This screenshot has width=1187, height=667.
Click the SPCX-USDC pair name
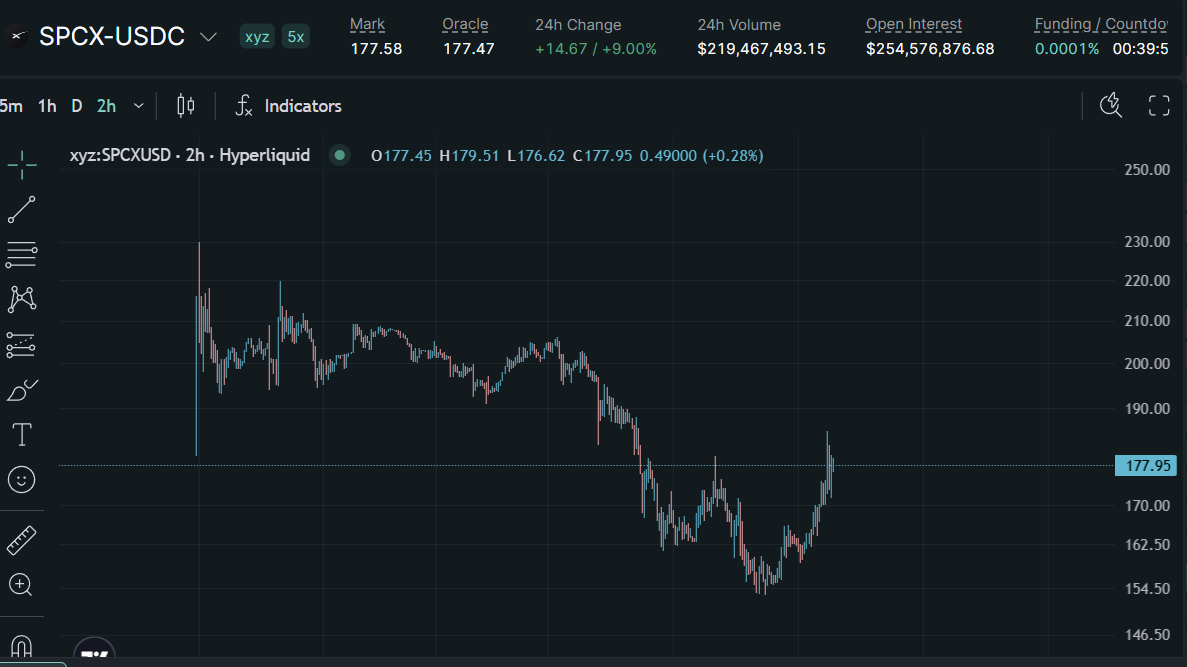(x=112, y=36)
